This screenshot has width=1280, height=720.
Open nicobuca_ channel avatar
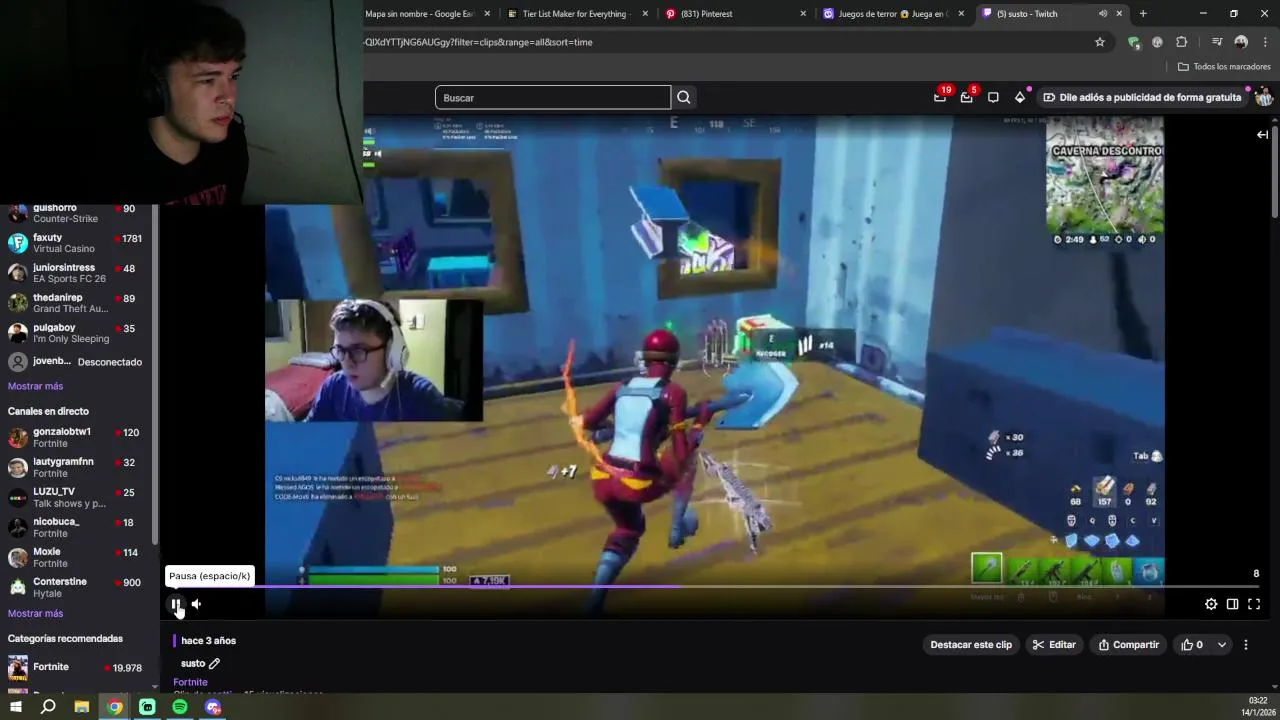tap(18, 527)
